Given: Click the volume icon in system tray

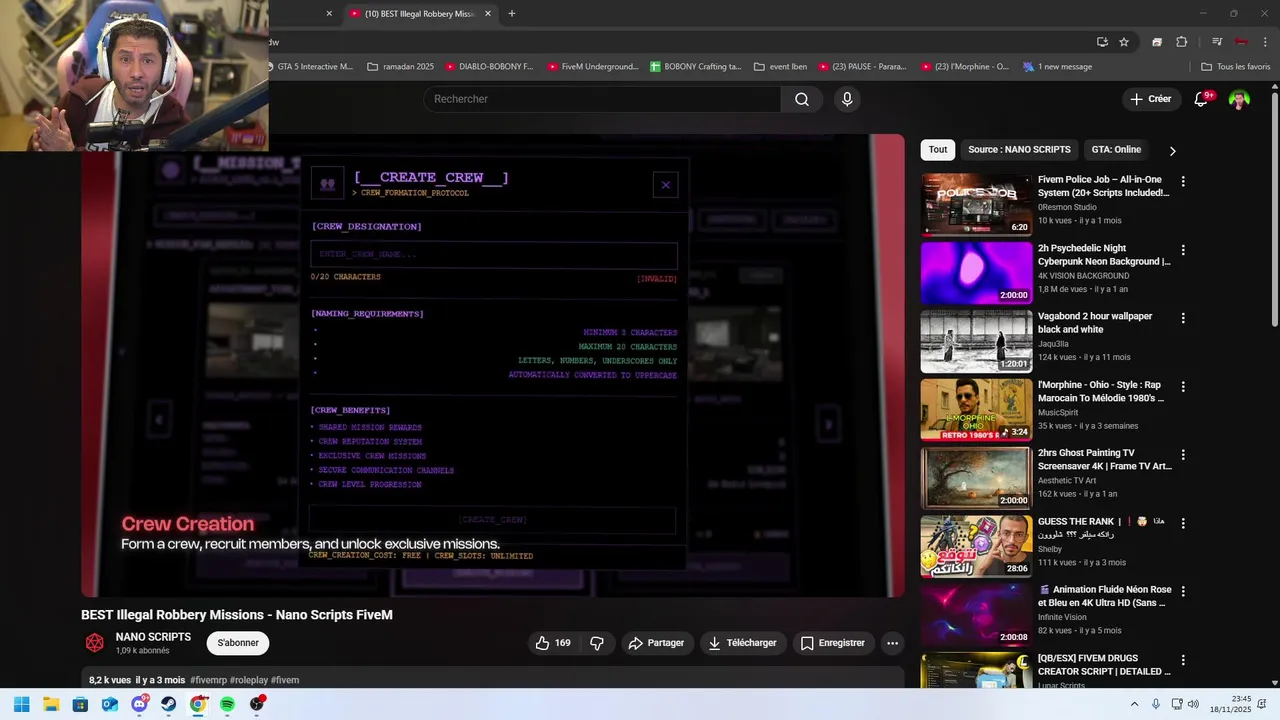Looking at the screenshot, I should (1193, 704).
